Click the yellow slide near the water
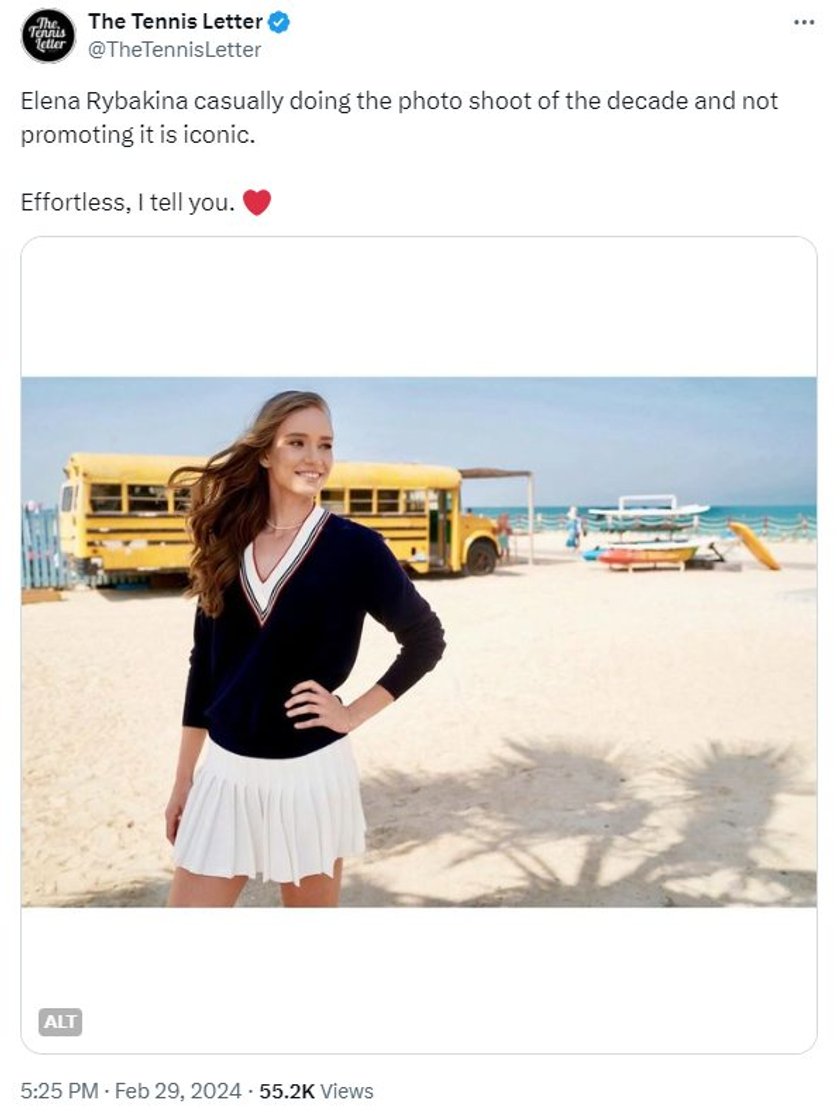The image size is (840, 1119). [754, 546]
